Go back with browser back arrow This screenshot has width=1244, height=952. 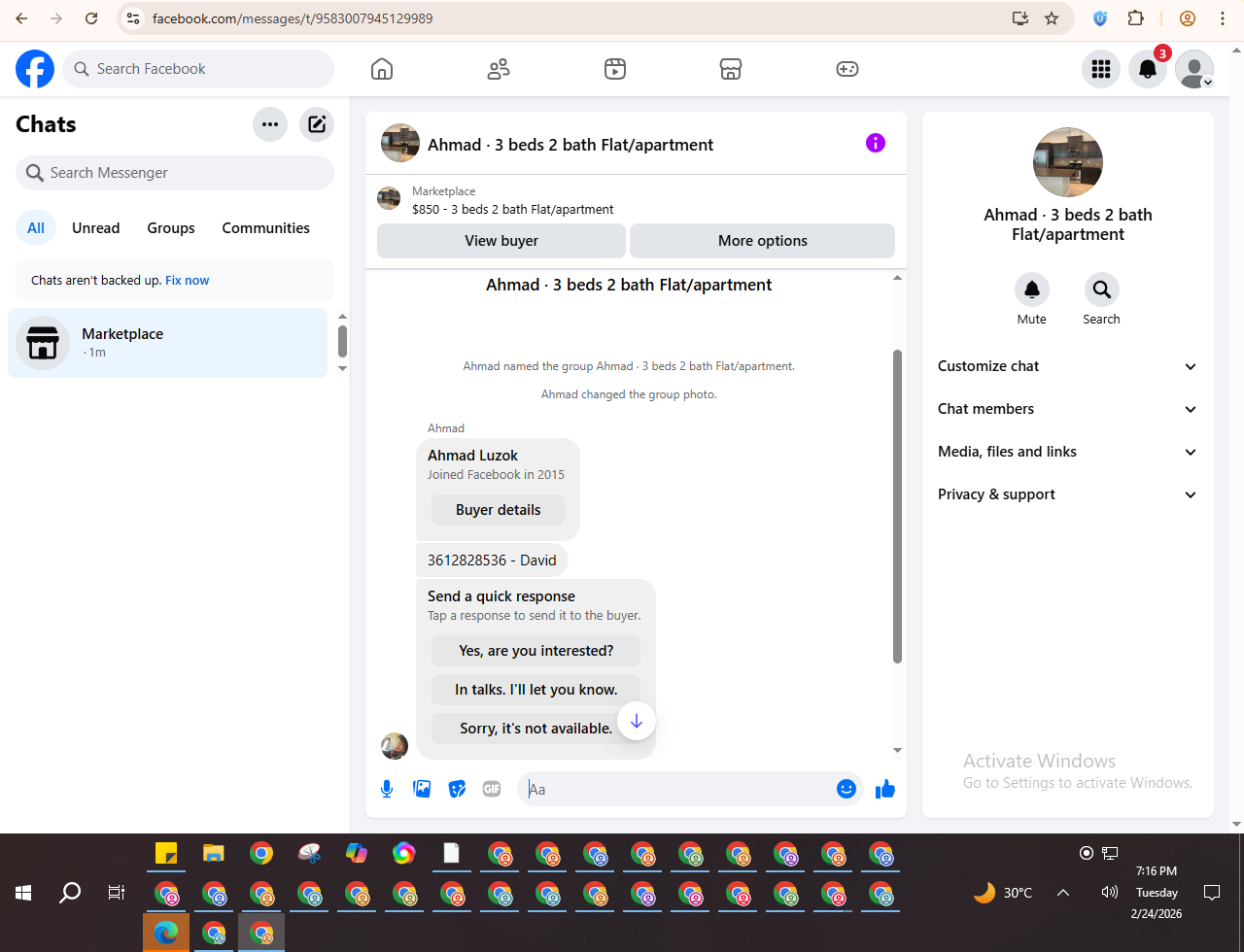tap(21, 18)
